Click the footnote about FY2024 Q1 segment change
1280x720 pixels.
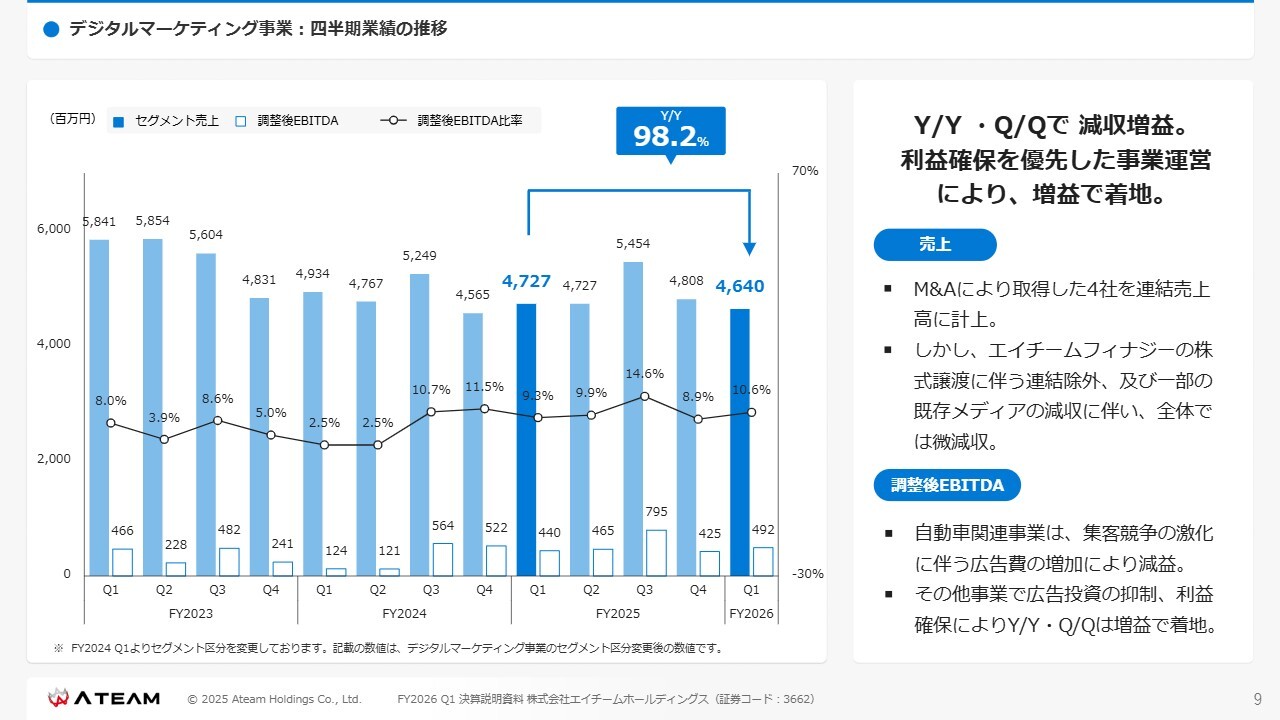[x=388, y=648]
